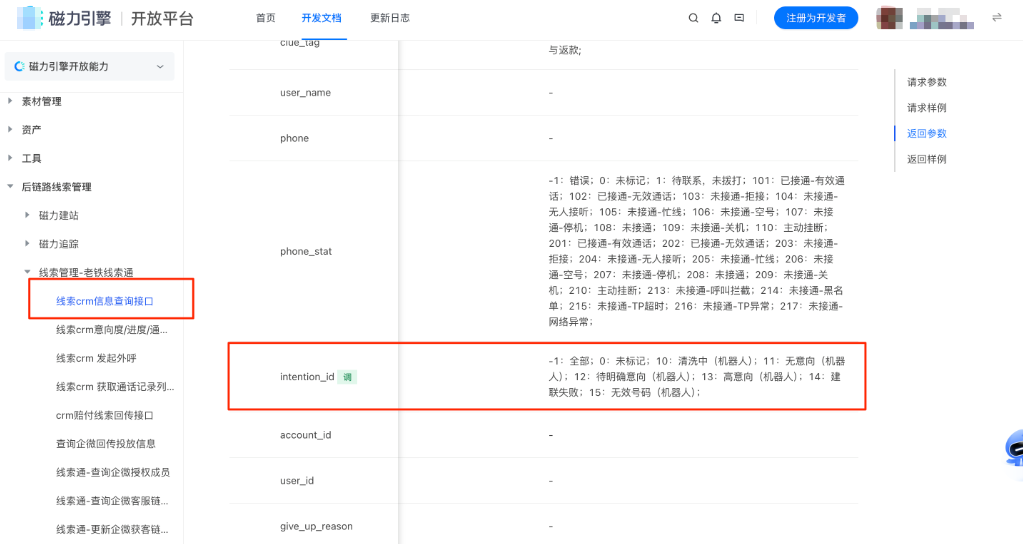Expand the 资产 tree node
The image size is (1023, 544).
tap(10, 130)
